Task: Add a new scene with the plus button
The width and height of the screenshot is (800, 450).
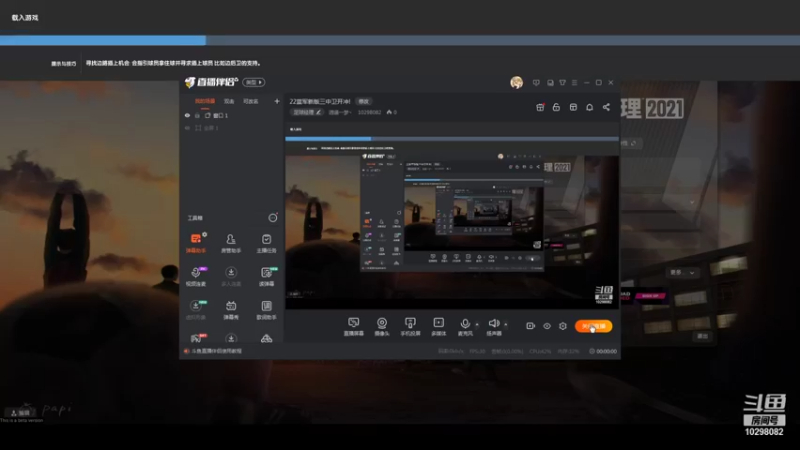Action: click(277, 102)
